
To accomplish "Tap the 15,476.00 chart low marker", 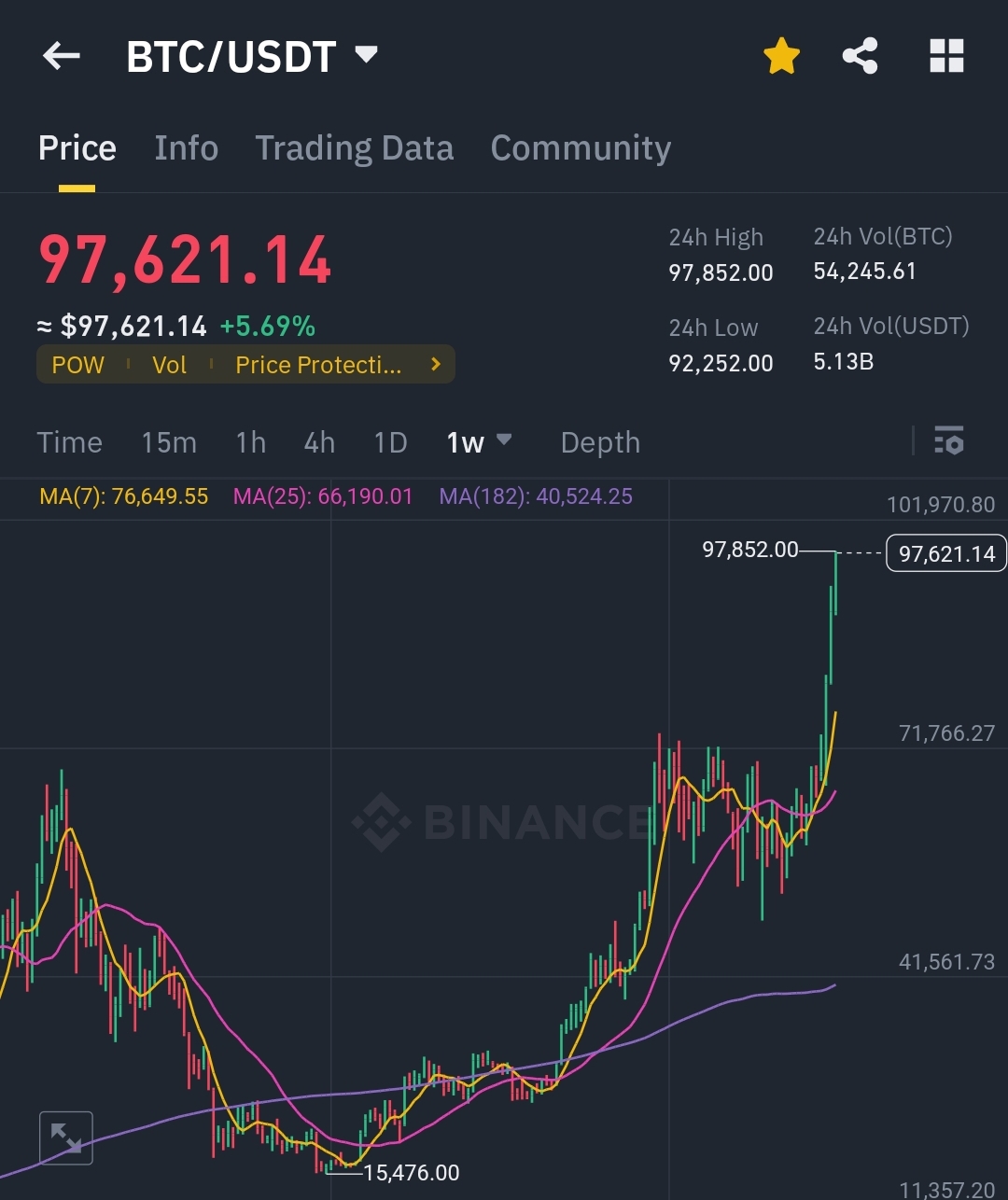I will (x=412, y=1173).
